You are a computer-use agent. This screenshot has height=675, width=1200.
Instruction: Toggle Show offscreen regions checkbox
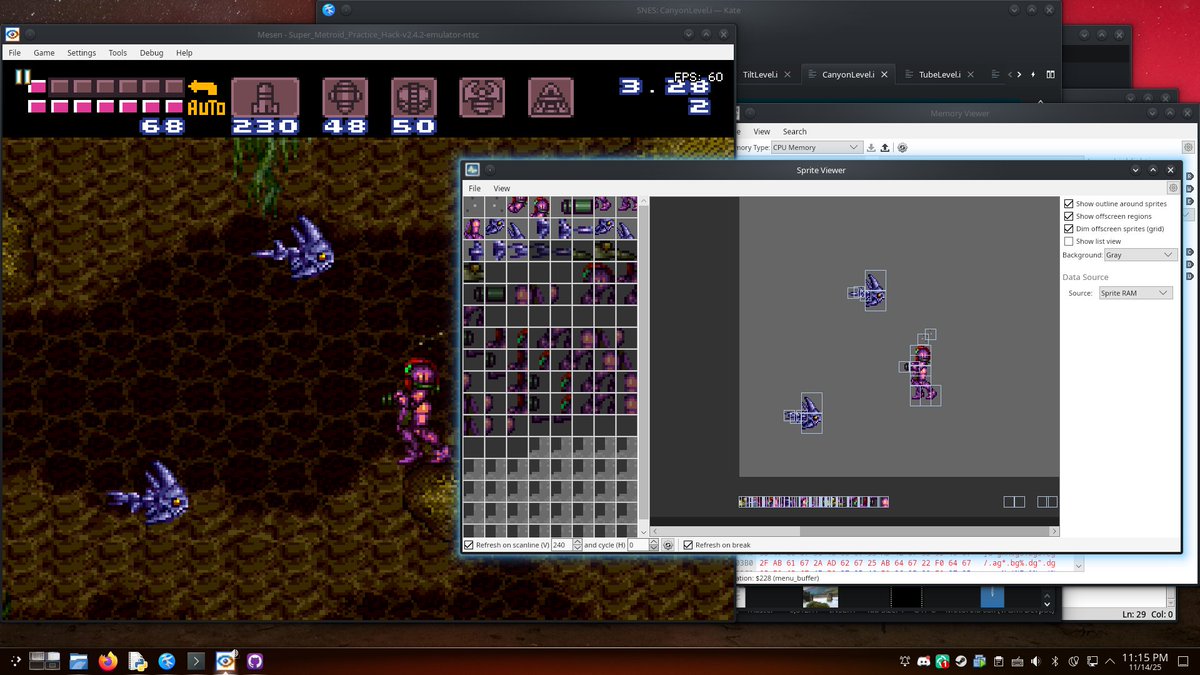pyautogui.click(x=1069, y=216)
